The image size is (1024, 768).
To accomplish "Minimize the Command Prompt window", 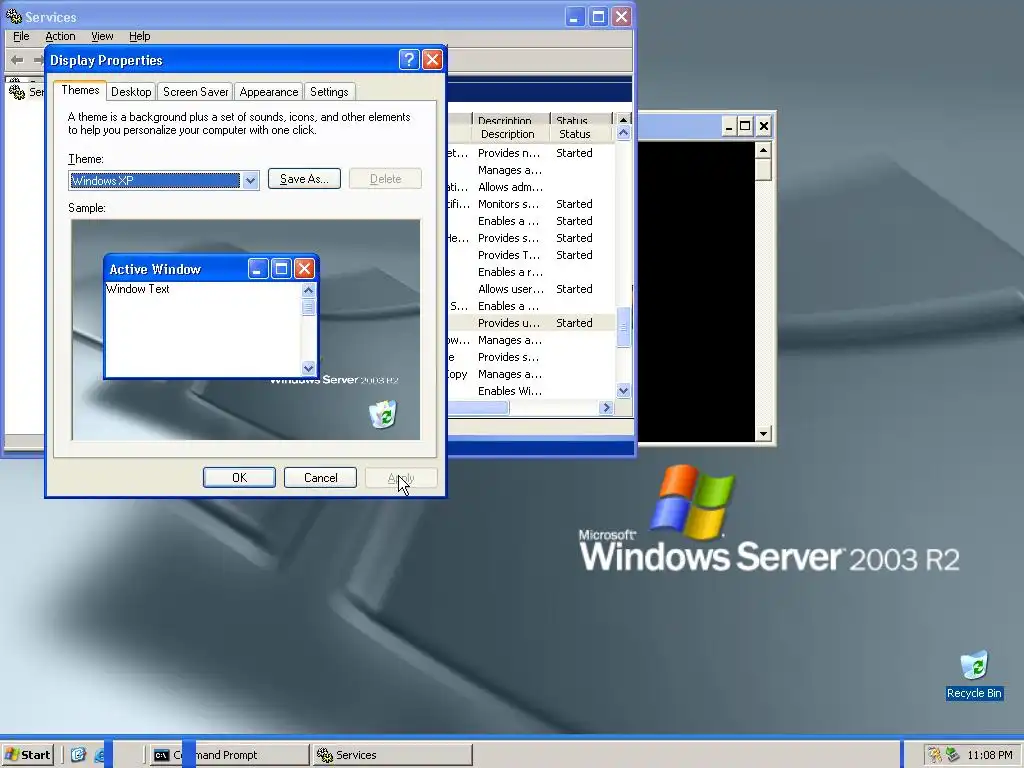I will (728, 126).
